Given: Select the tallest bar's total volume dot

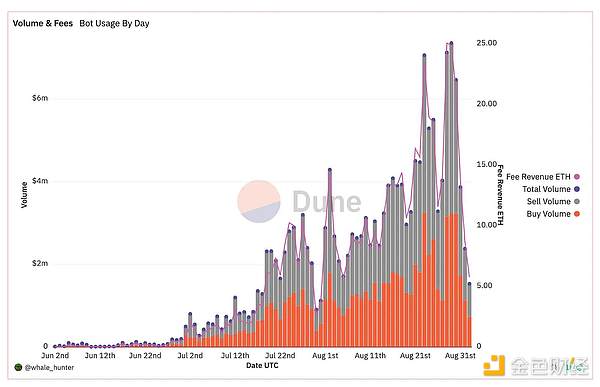Looking at the screenshot, I should 451,43.
